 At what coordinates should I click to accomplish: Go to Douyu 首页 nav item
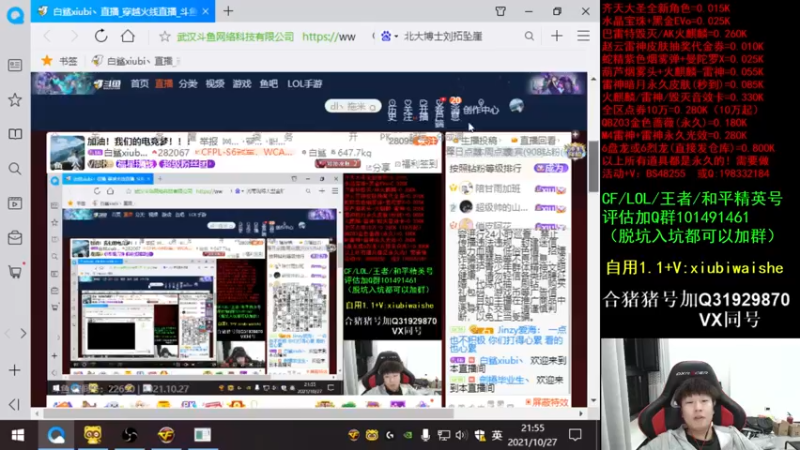139,84
